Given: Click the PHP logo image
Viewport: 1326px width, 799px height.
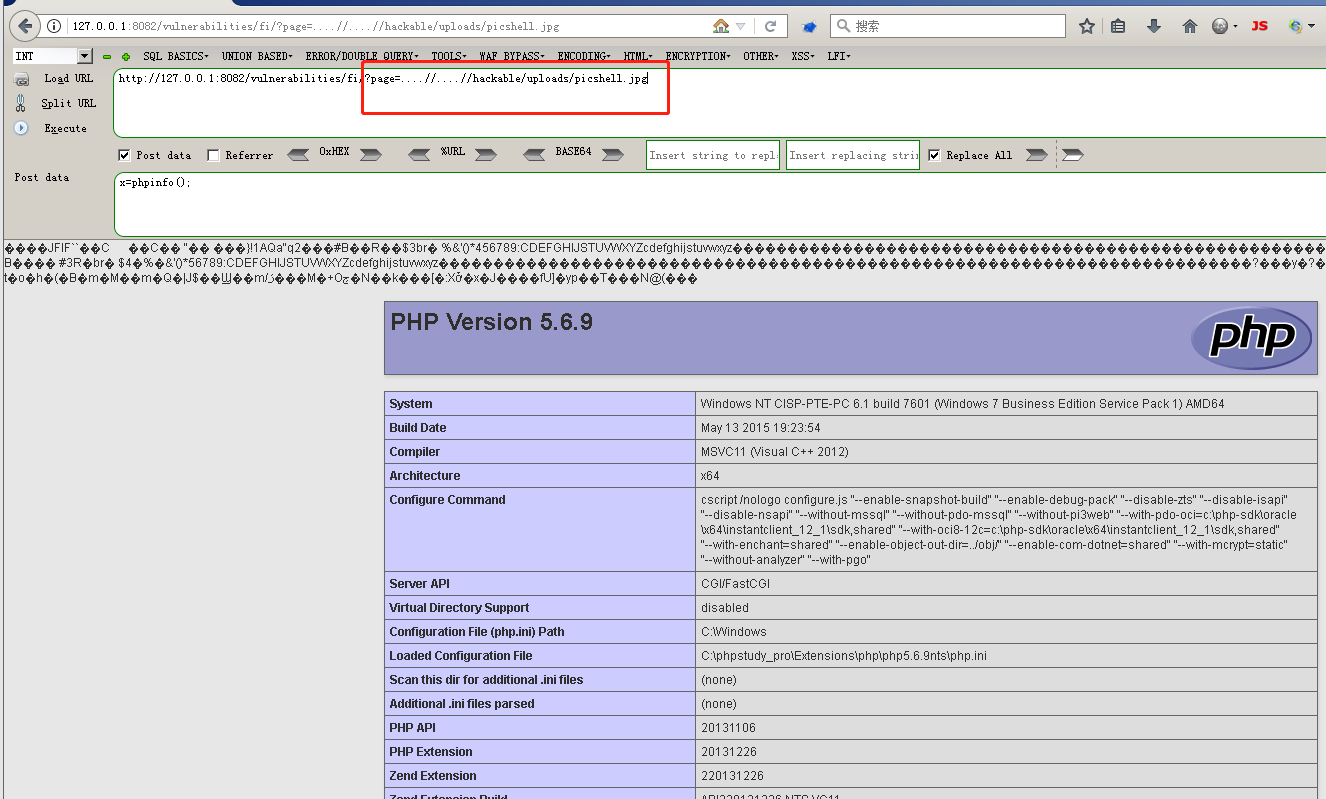Looking at the screenshot, I should pyautogui.click(x=1251, y=338).
